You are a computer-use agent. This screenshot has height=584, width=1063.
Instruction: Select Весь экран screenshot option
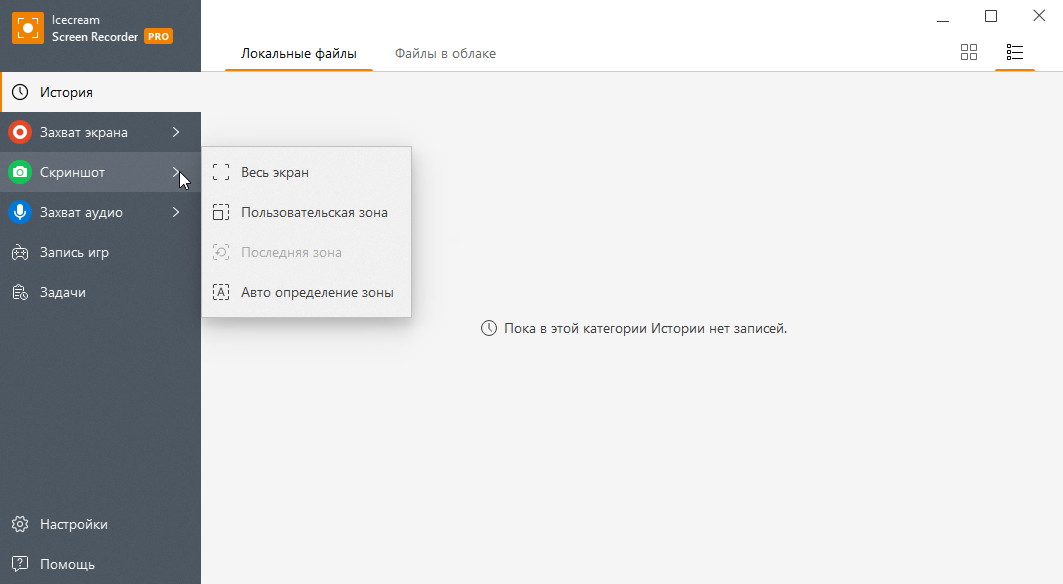306,172
